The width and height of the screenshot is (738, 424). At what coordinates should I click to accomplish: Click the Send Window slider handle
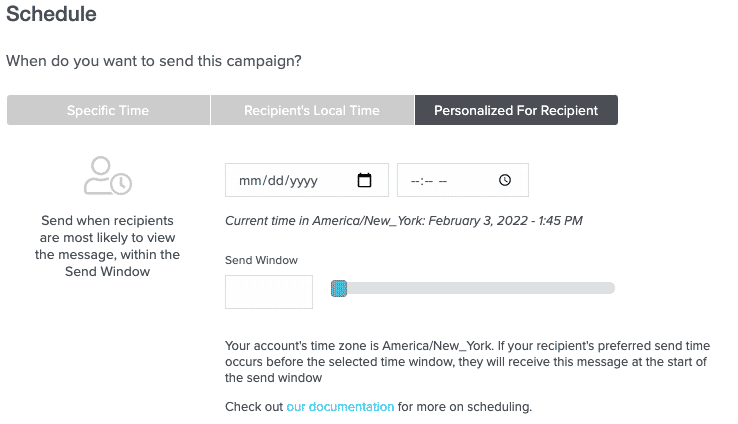[x=339, y=289]
